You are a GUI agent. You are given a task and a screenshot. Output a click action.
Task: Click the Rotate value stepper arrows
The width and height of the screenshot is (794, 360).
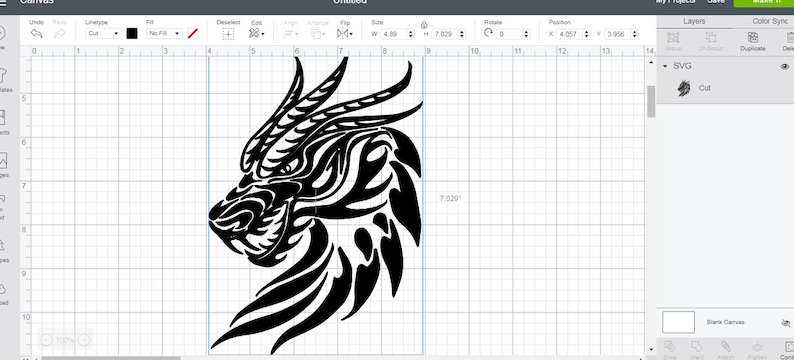[x=527, y=34]
